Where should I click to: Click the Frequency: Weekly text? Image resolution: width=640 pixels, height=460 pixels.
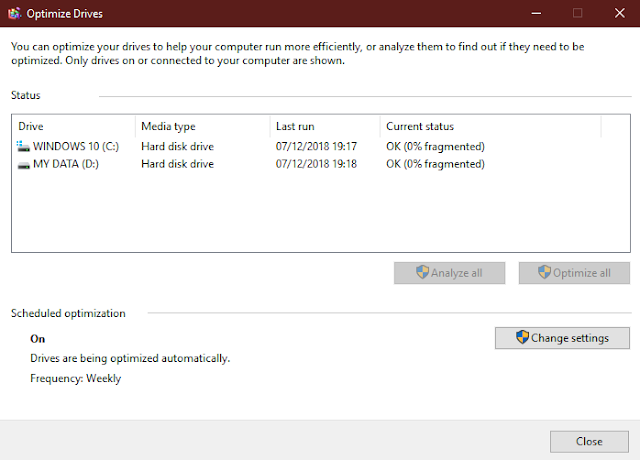pyautogui.click(x=76, y=378)
